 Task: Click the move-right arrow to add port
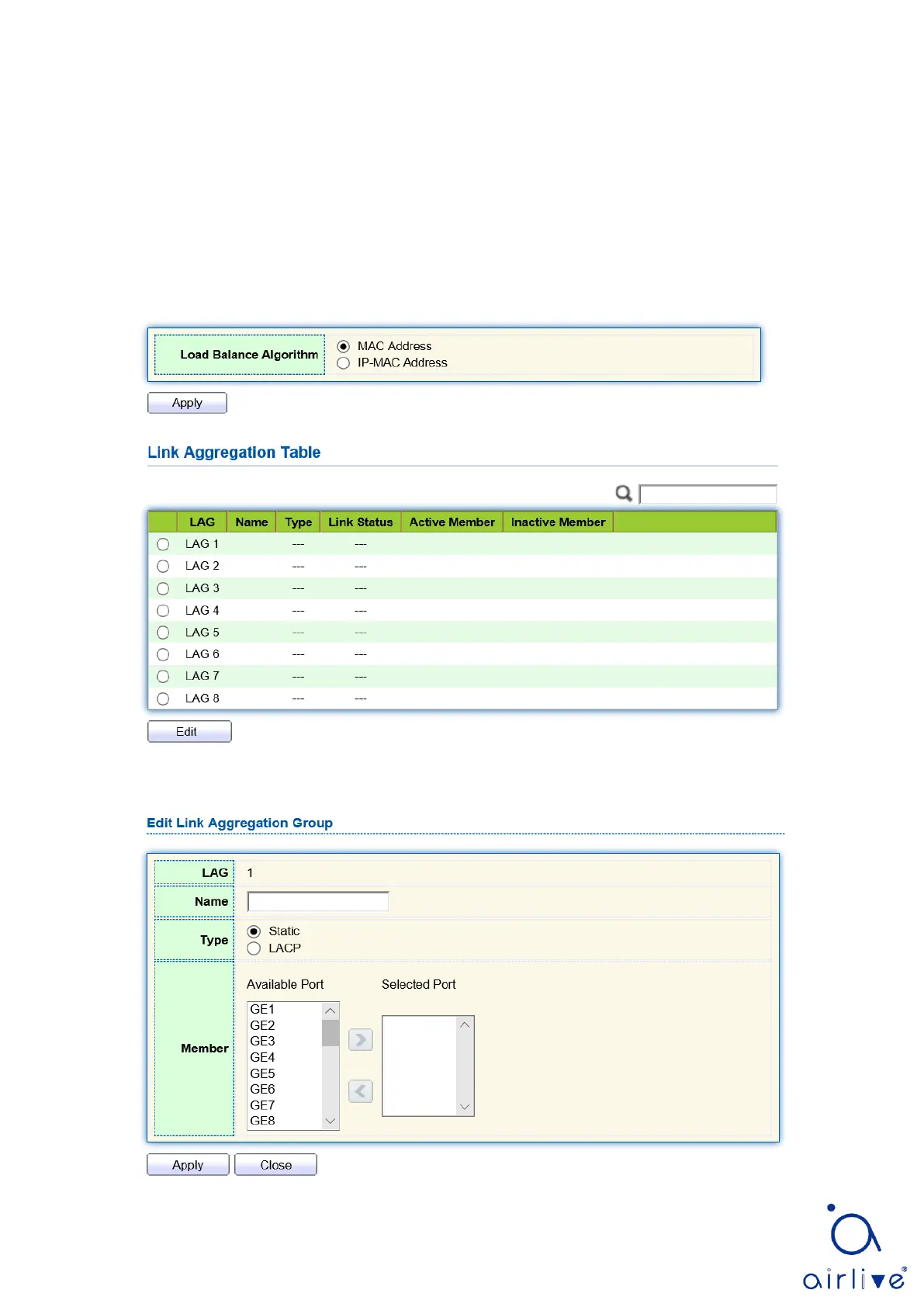point(361,1039)
